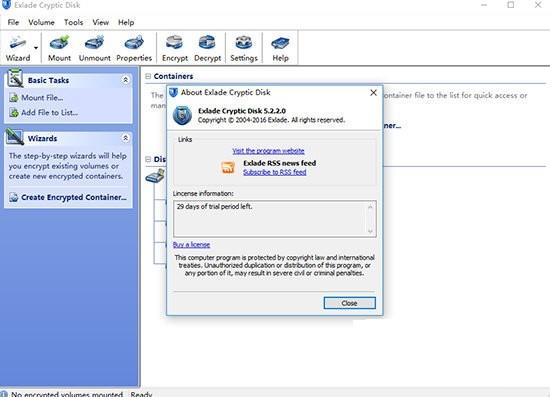
Task: Collapse the Containers section
Action: coord(148,76)
